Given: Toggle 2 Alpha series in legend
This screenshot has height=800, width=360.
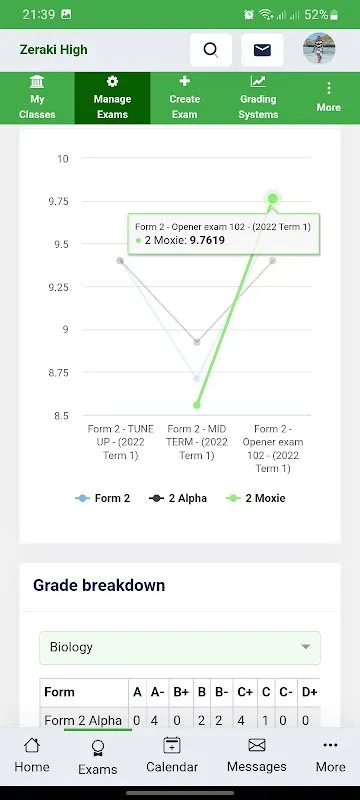Looking at the screenshot, I should [x=178, y=498].
